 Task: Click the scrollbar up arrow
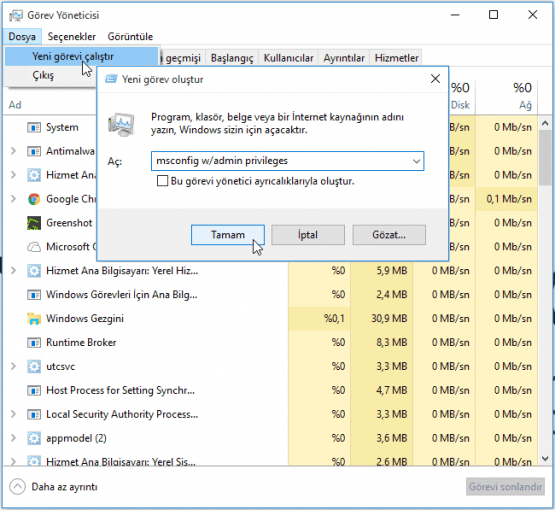coord(545,124)
